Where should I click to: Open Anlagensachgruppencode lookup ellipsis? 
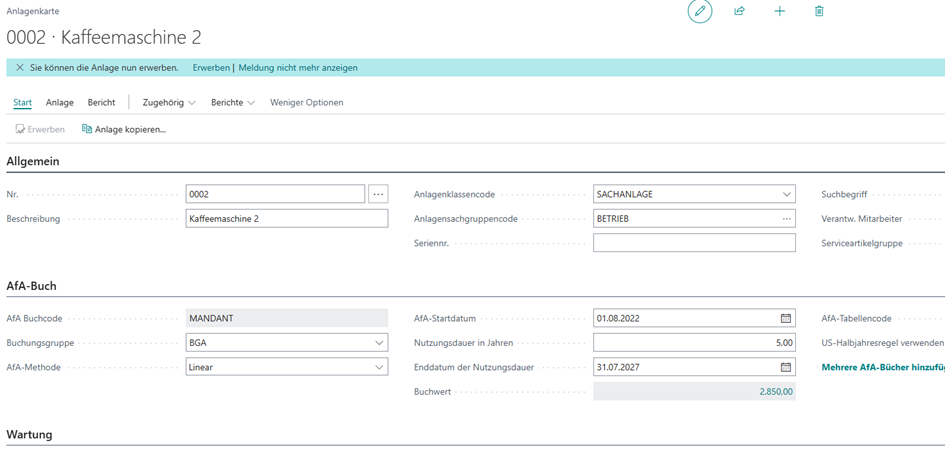coord(786,219)
